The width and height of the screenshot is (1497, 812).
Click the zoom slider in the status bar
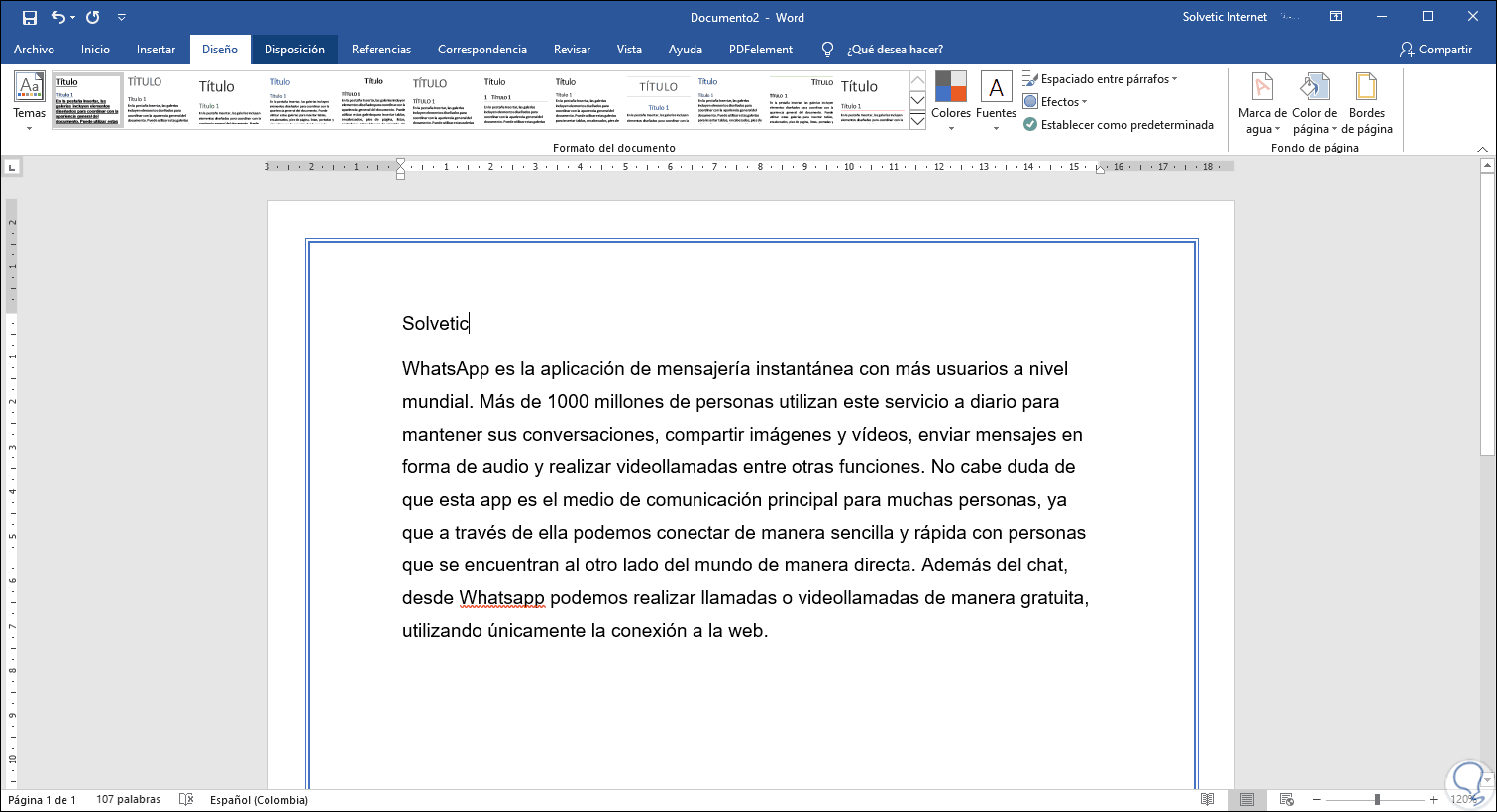(x=1375, y=800)
